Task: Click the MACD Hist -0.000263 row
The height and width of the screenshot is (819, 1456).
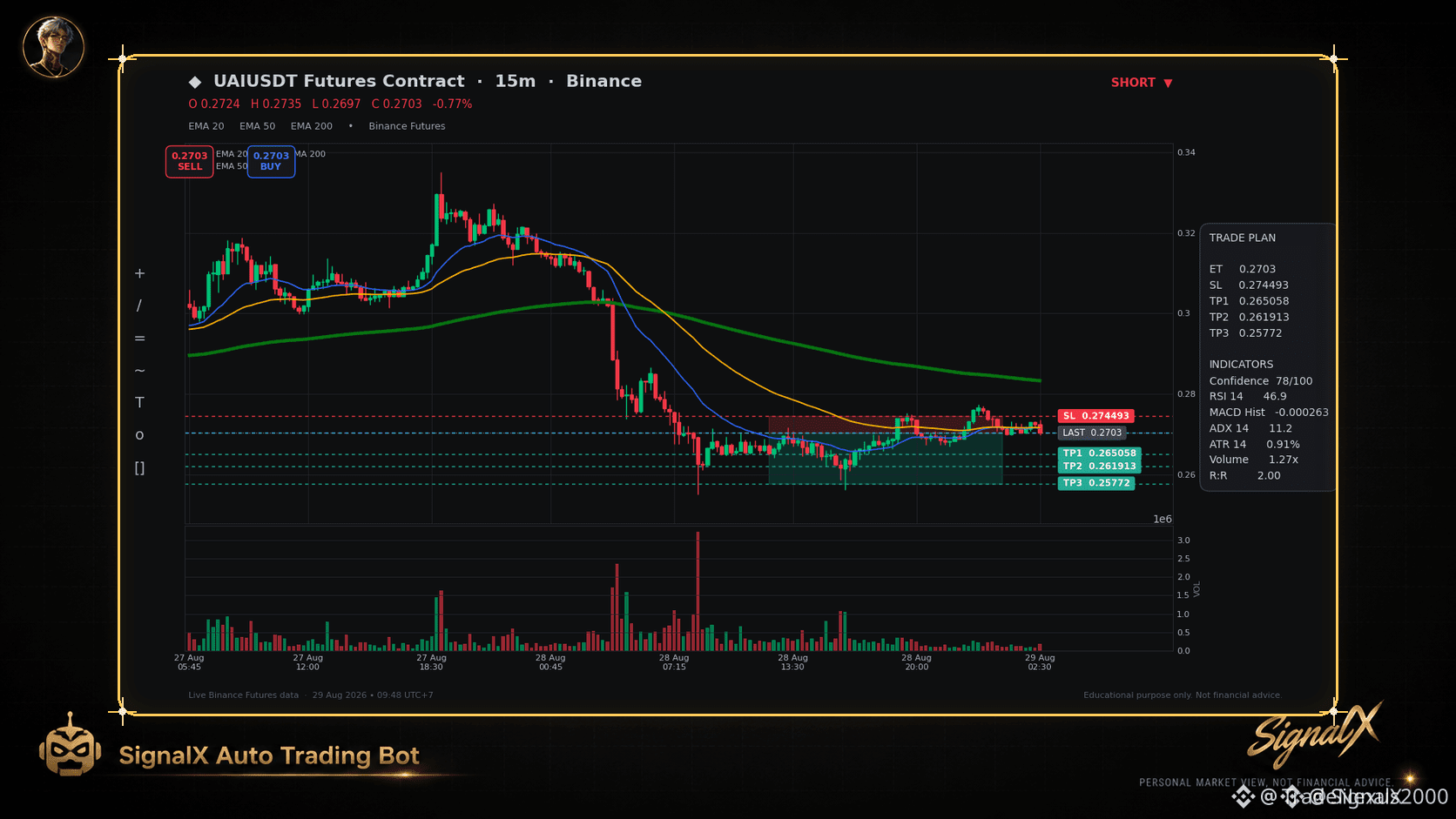Action: tap(1269, 413)
